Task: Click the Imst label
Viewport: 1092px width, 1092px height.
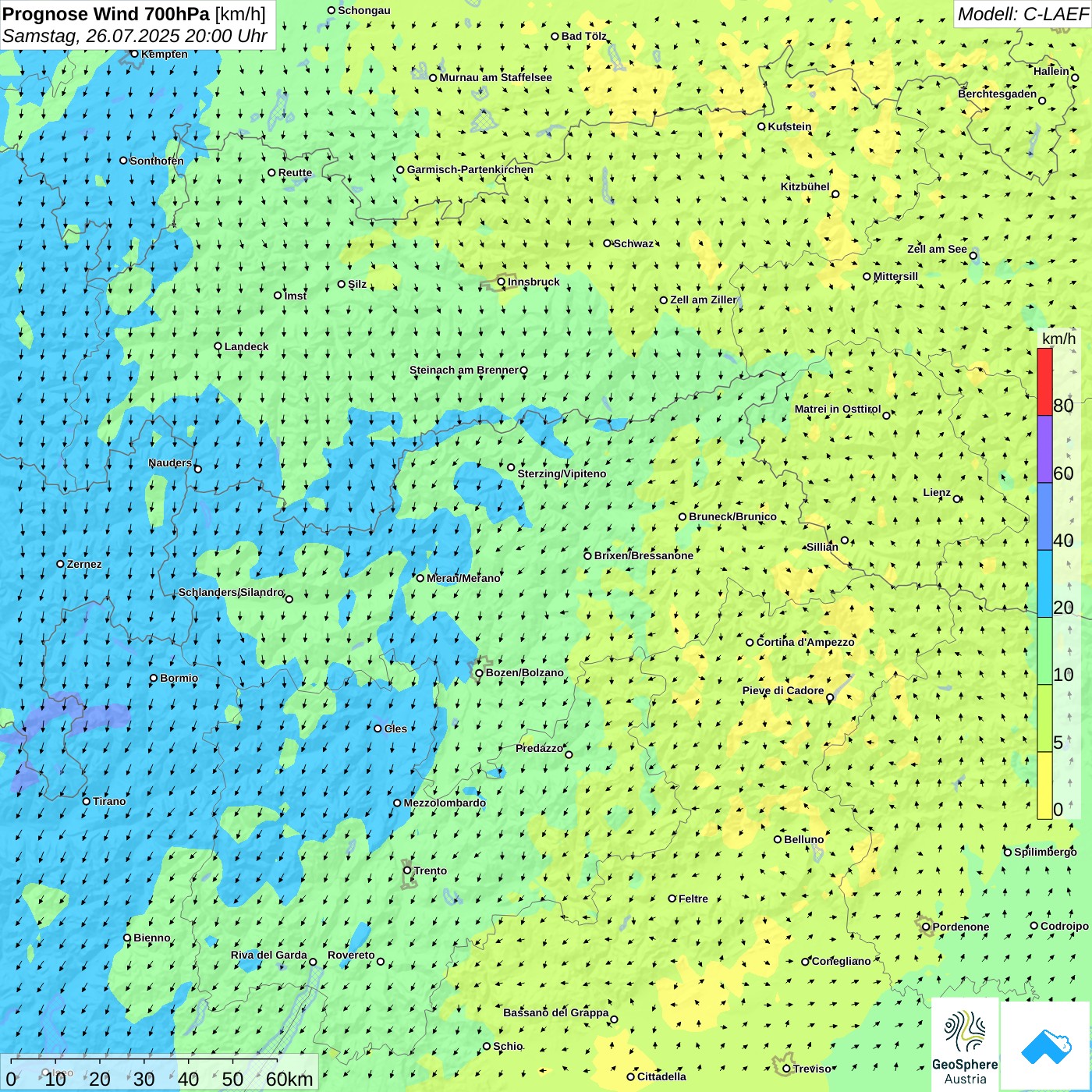Action: pyautogui.click(x=296, y=296)
